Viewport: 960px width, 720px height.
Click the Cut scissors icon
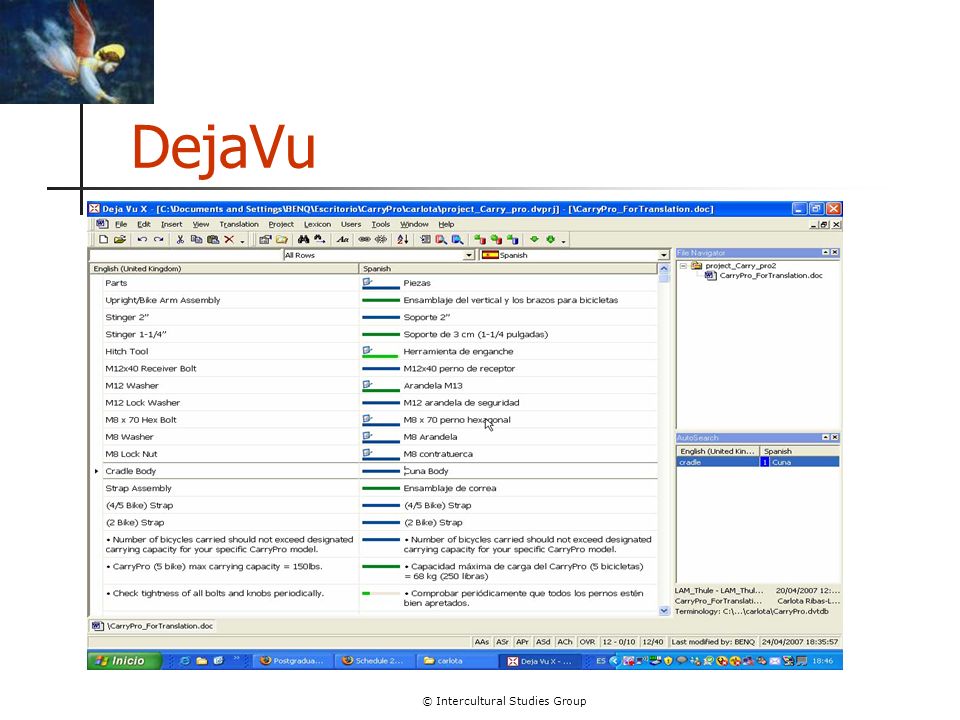click(180, 239)
